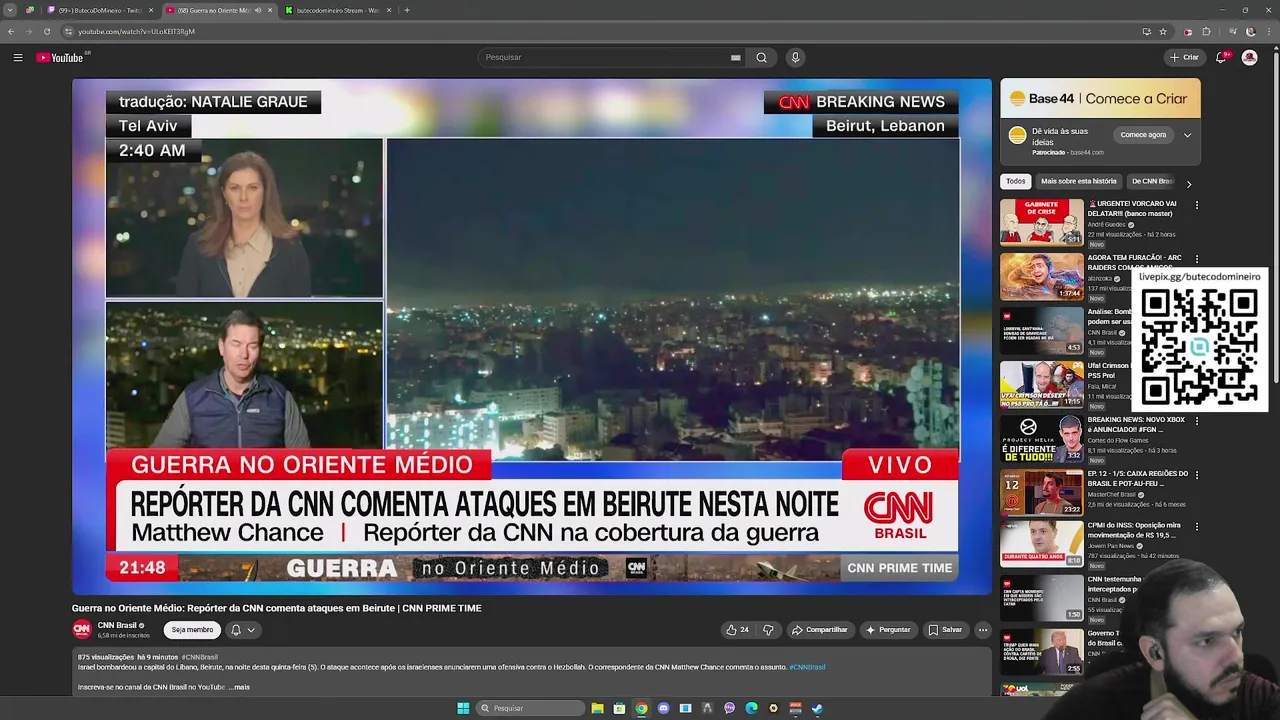
Task: Open the Ufa! Crimson video thumbnail
Action: [x=1041, y=384]
